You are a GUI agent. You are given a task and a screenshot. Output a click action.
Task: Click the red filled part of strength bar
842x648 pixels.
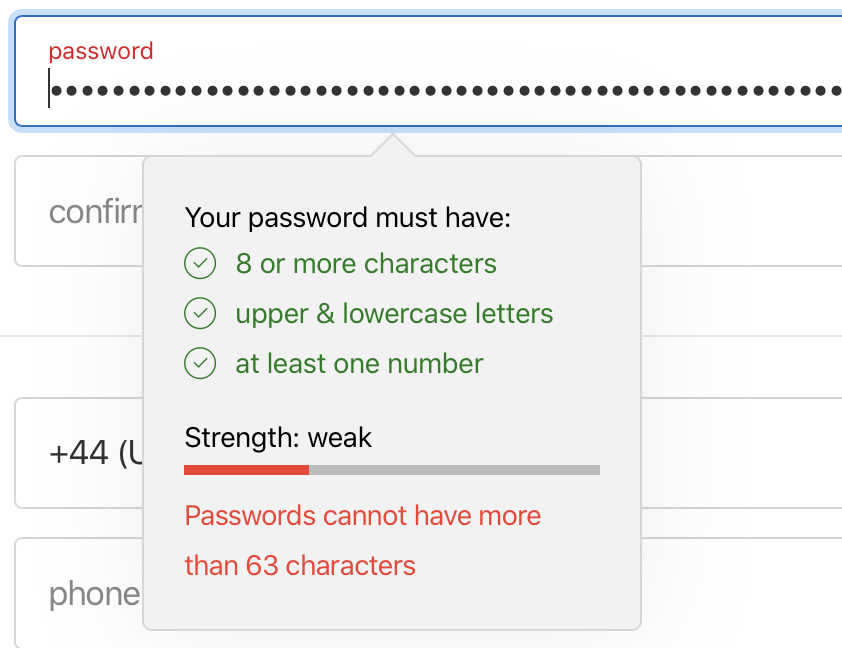click(x=246, y=469)
